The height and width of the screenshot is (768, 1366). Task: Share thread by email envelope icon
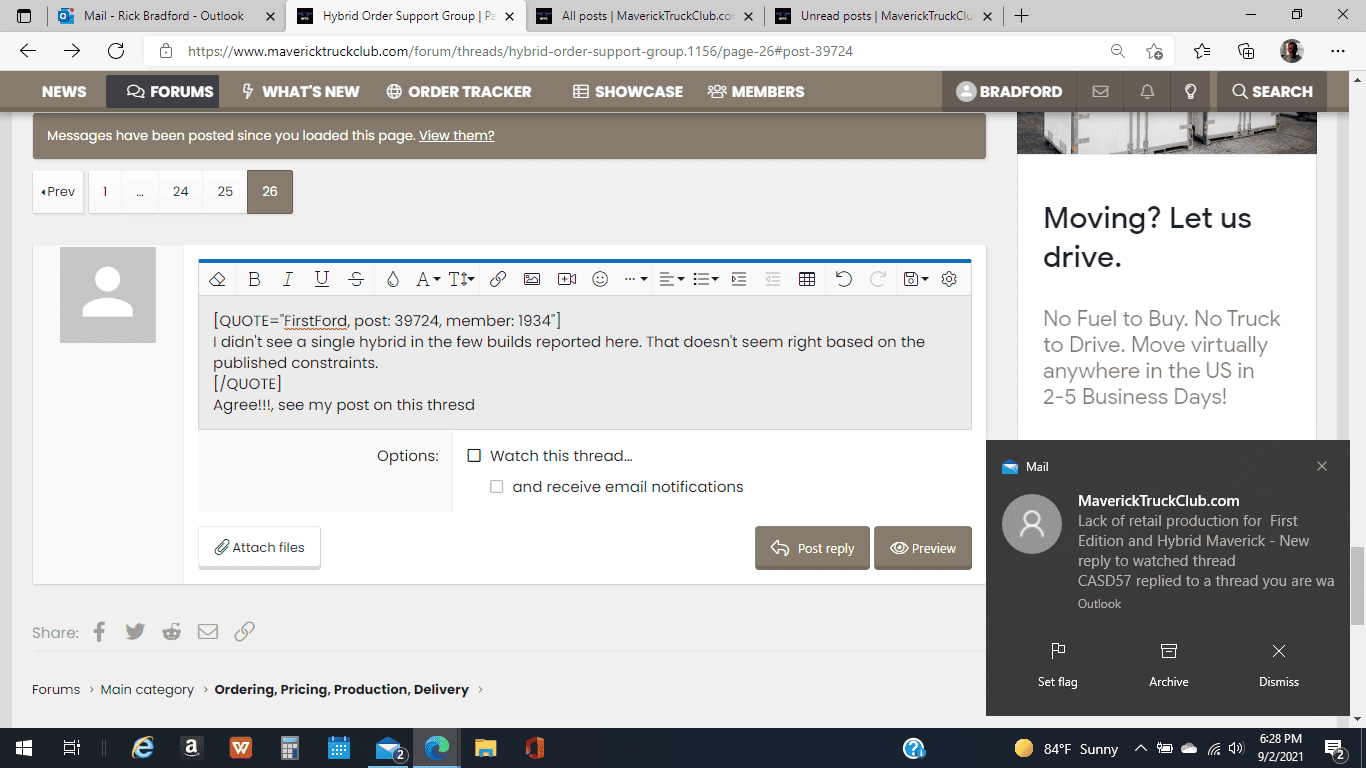pyautogui.click(x=208, y=632)
